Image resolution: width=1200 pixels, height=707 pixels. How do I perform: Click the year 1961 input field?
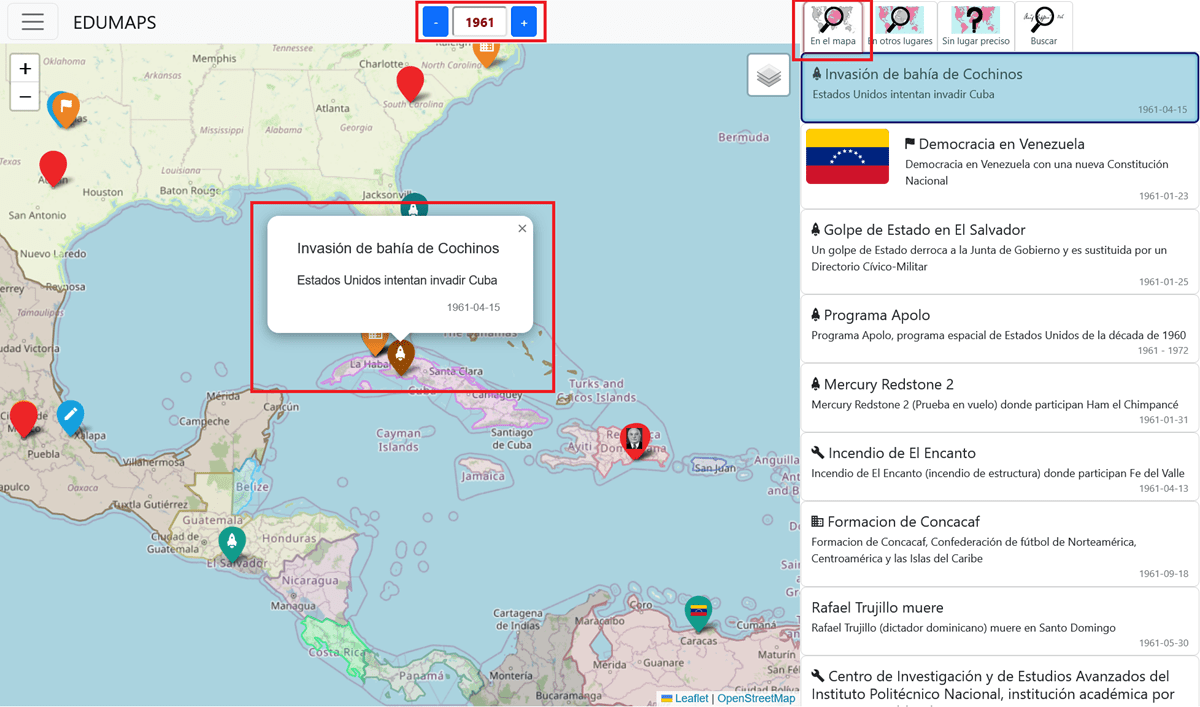[480, 22]
